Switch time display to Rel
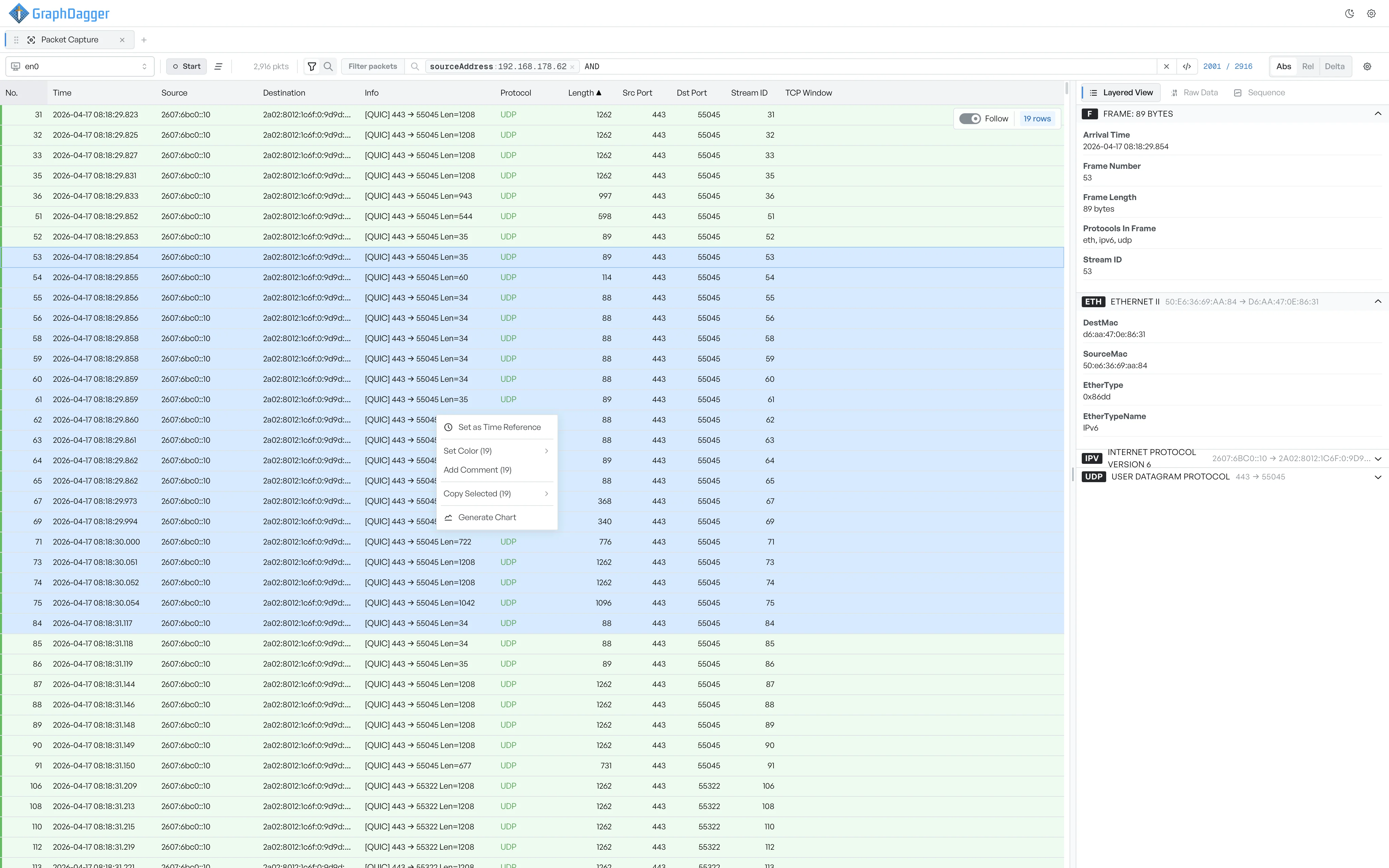Screen dimensions: 1389x868 tap(1308, 66)
